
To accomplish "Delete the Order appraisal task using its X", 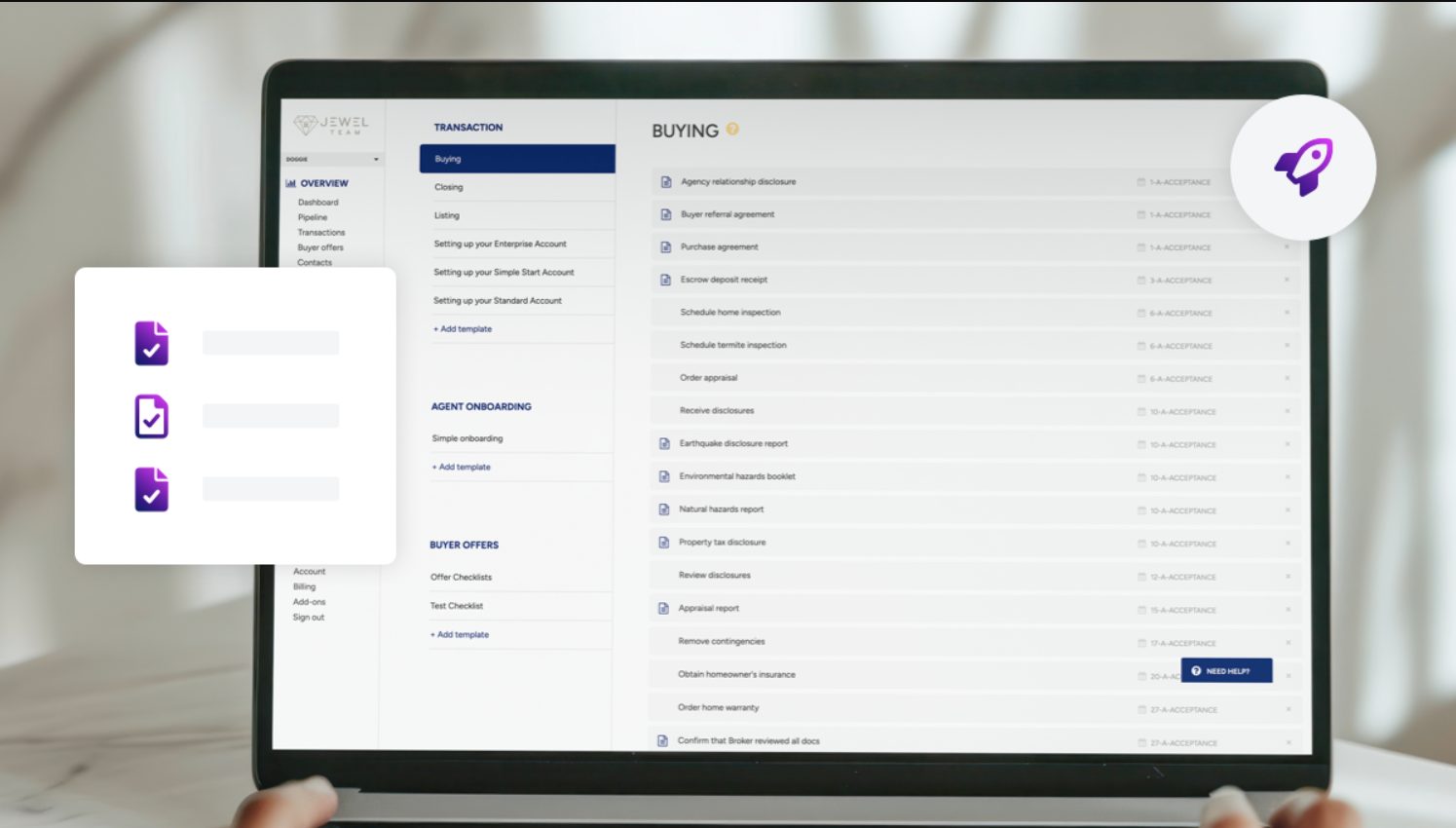I will pos(1287,378).
